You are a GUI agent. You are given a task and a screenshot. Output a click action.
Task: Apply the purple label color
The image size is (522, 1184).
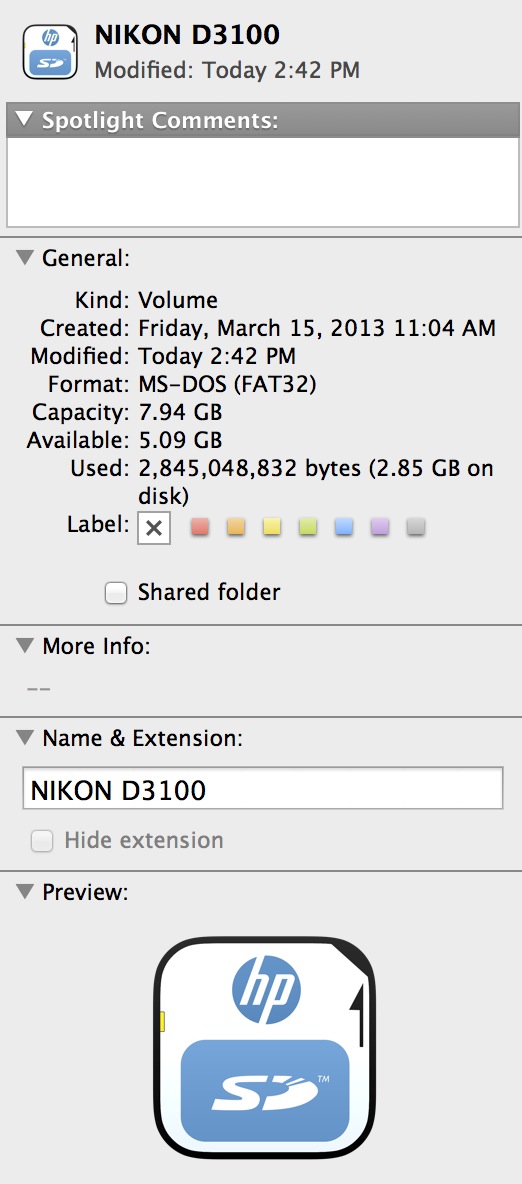click(x=380, y=527)
